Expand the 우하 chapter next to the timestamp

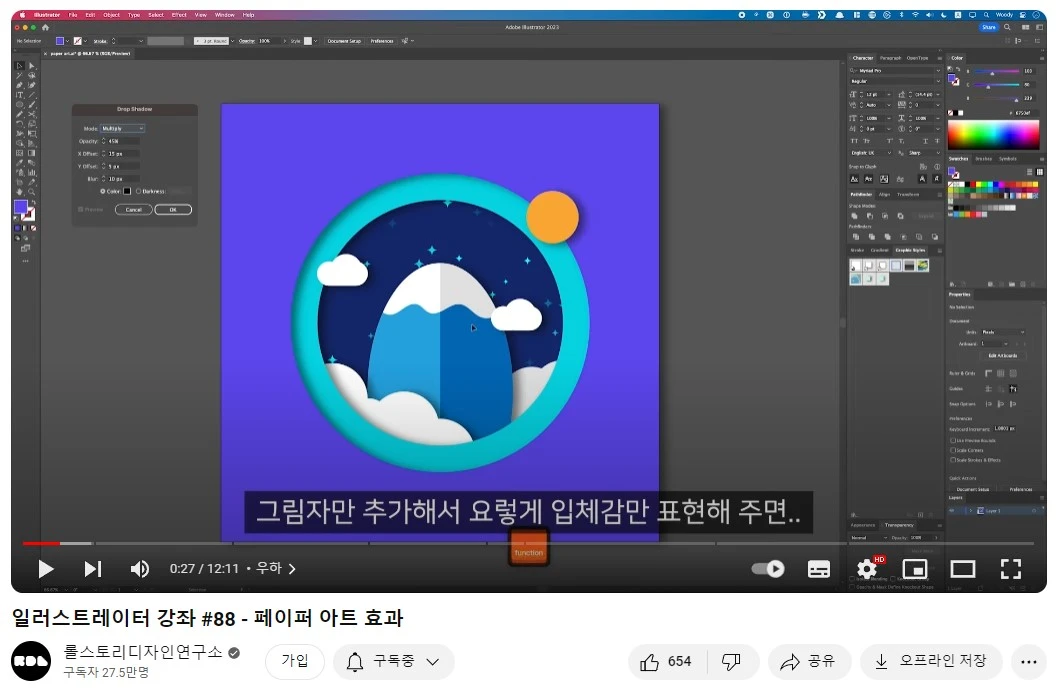pos(291,568)
